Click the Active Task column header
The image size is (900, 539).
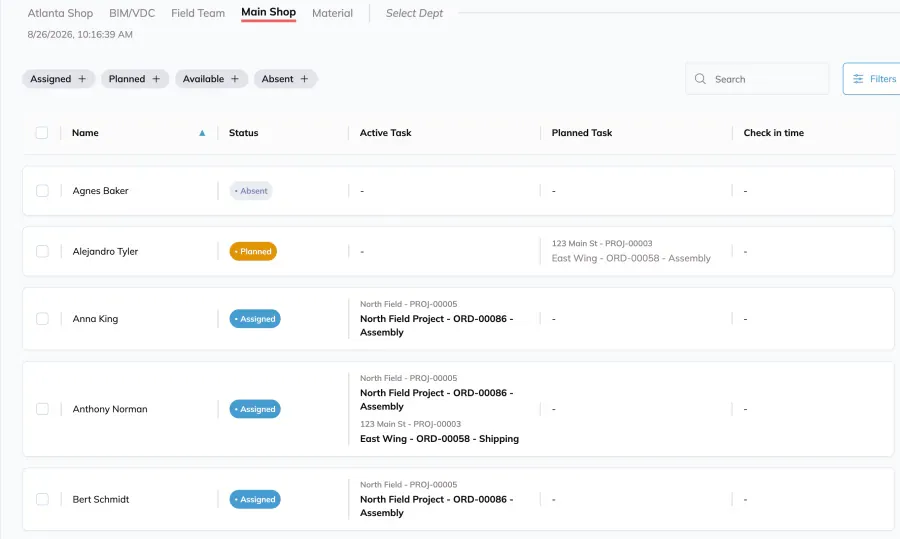(386, 133)
